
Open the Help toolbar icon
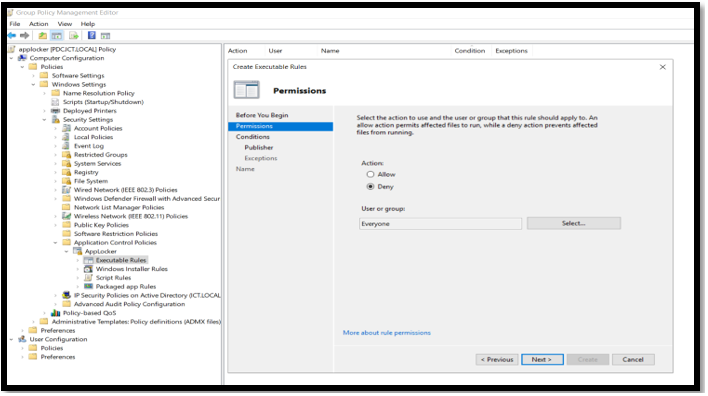[x=92, y=36]
